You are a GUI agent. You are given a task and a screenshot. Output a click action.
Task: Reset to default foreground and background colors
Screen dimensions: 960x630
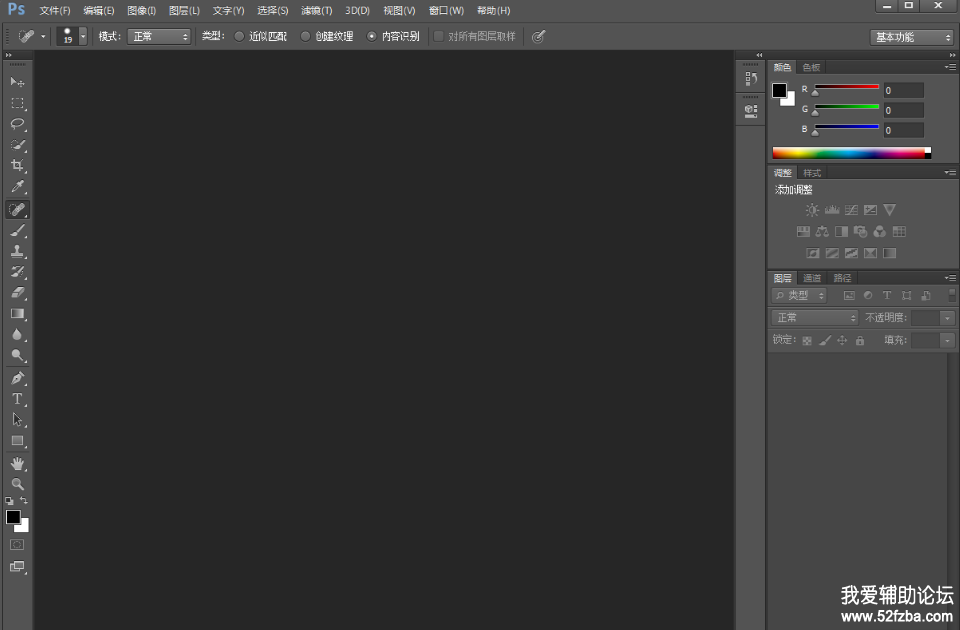click(9, 501)
